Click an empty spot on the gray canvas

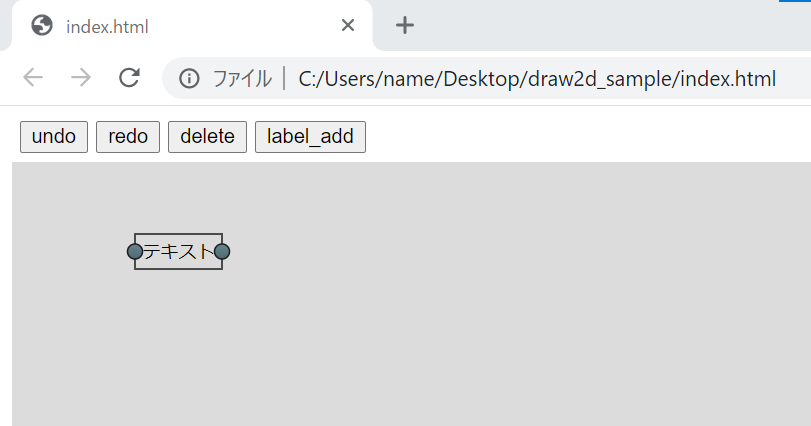coord(465,310)
